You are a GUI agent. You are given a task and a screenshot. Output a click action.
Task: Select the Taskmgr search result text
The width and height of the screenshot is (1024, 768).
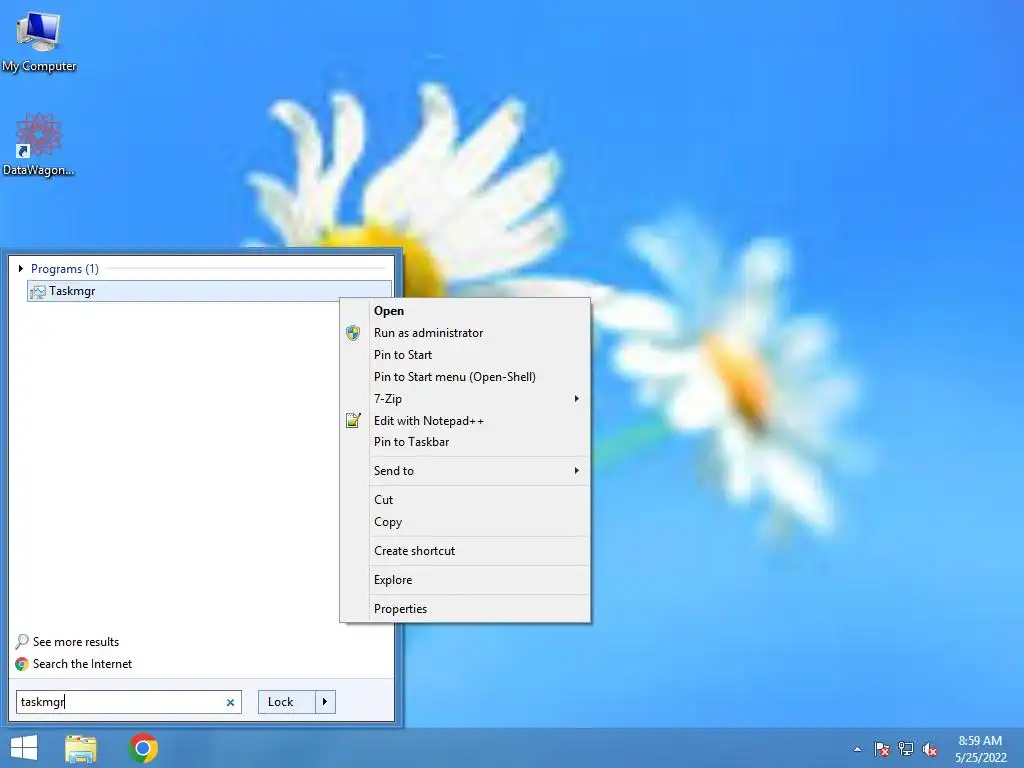[x=72, y=291]
